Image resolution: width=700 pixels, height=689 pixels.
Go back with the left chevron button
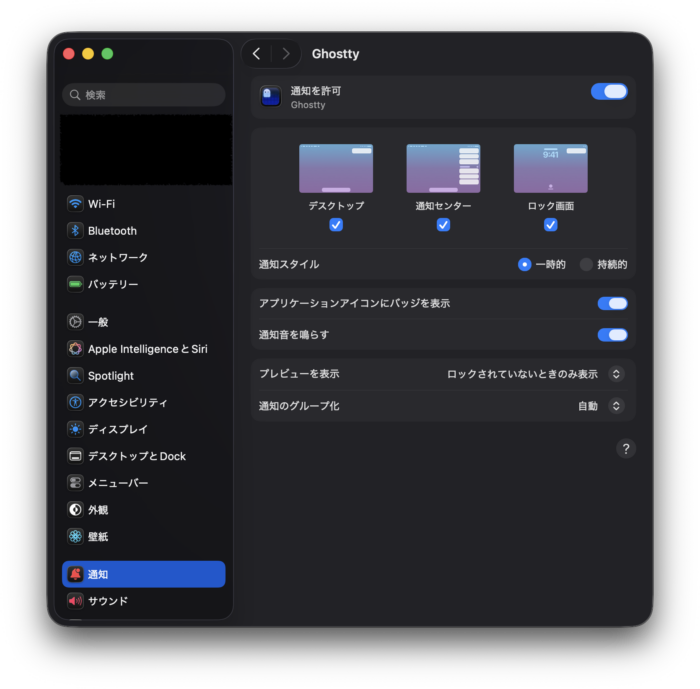257,54
